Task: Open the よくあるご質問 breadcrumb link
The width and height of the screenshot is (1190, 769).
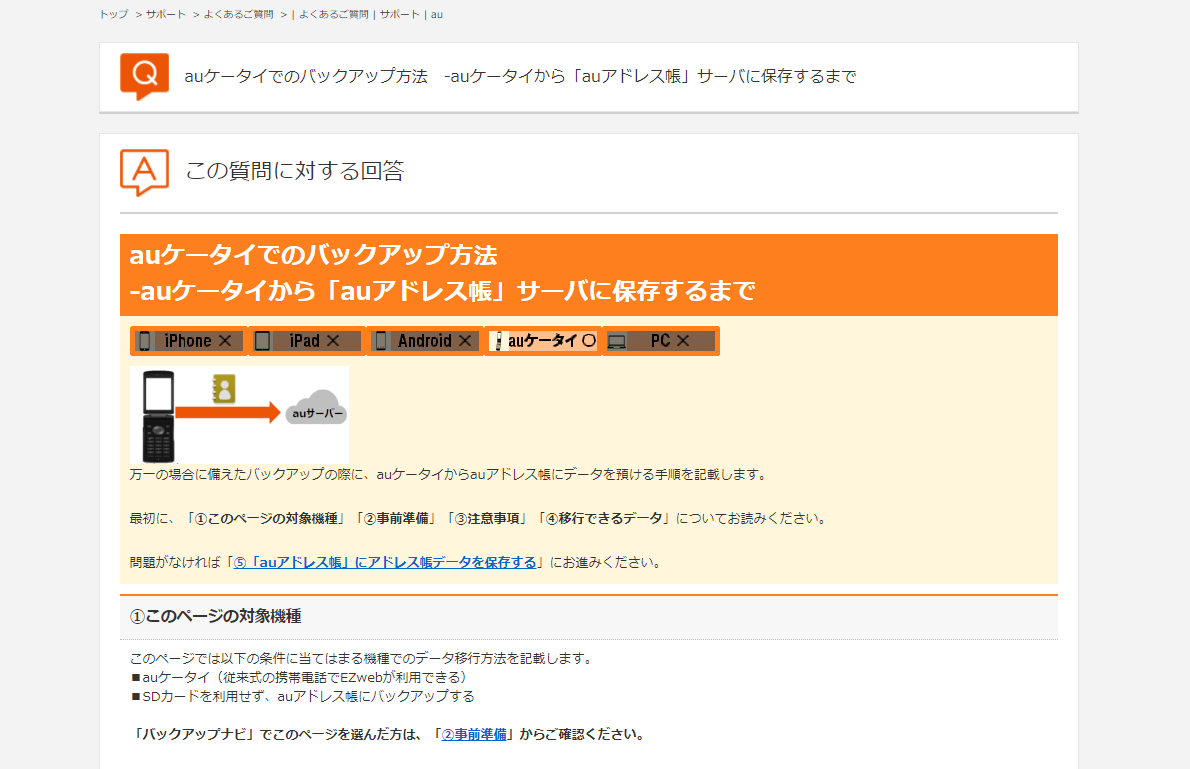Action: tap(238, 14)
